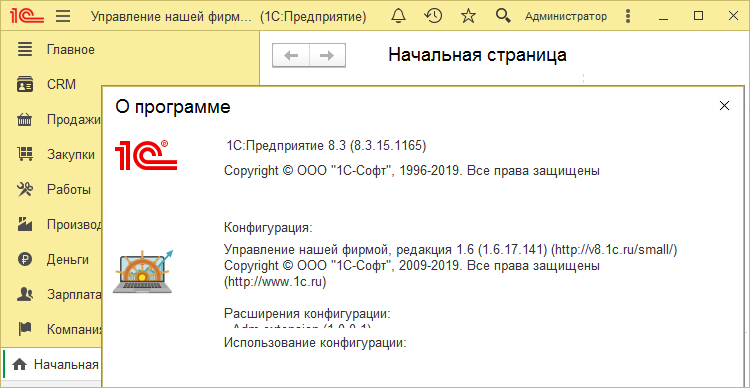Click the platform version 8.3.15.1165 text

[x=326, y=145]
